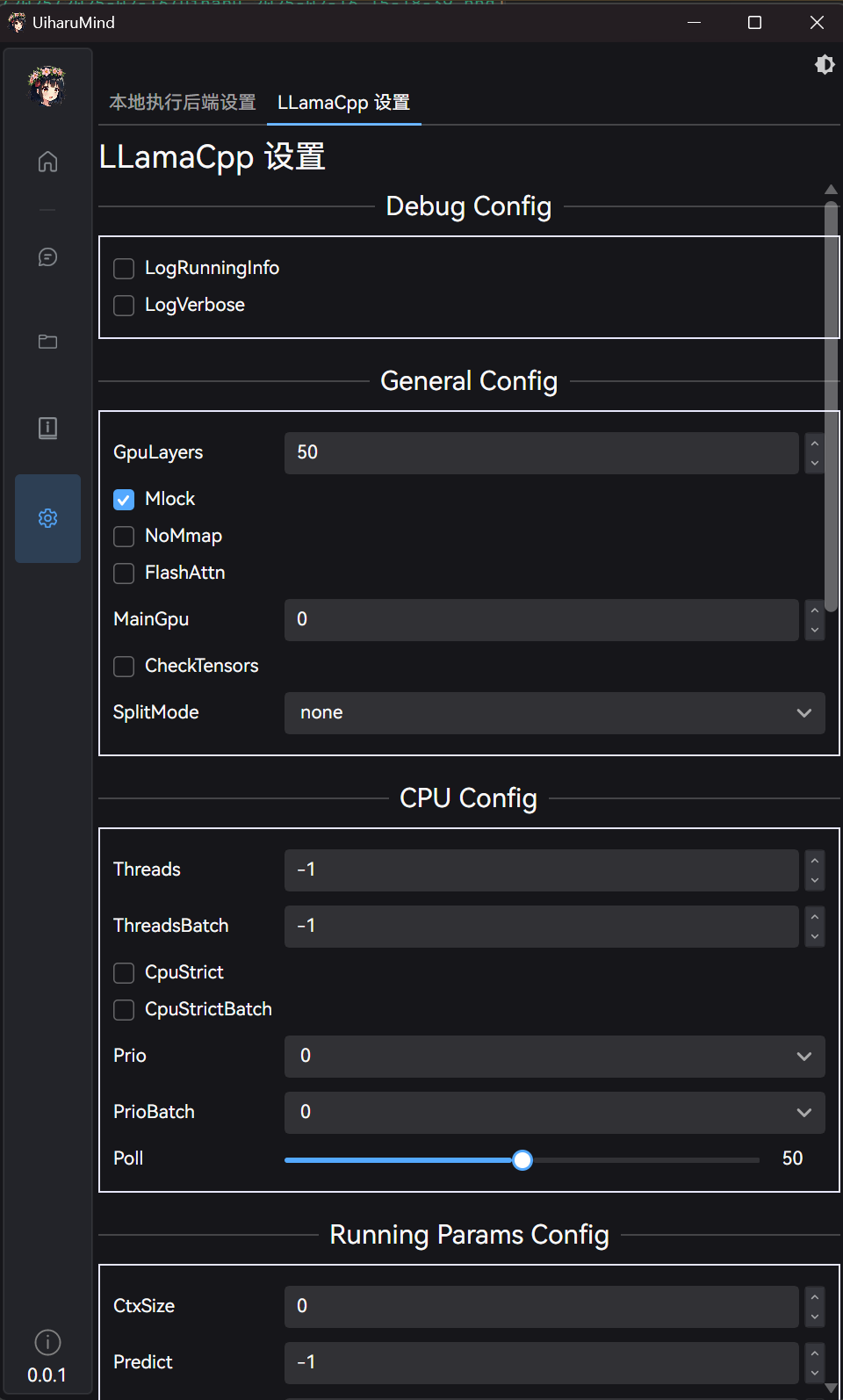Screen dimensions: 843x1400
Task: Enable the FlashAttn checkbox
Action: (124, 574)
